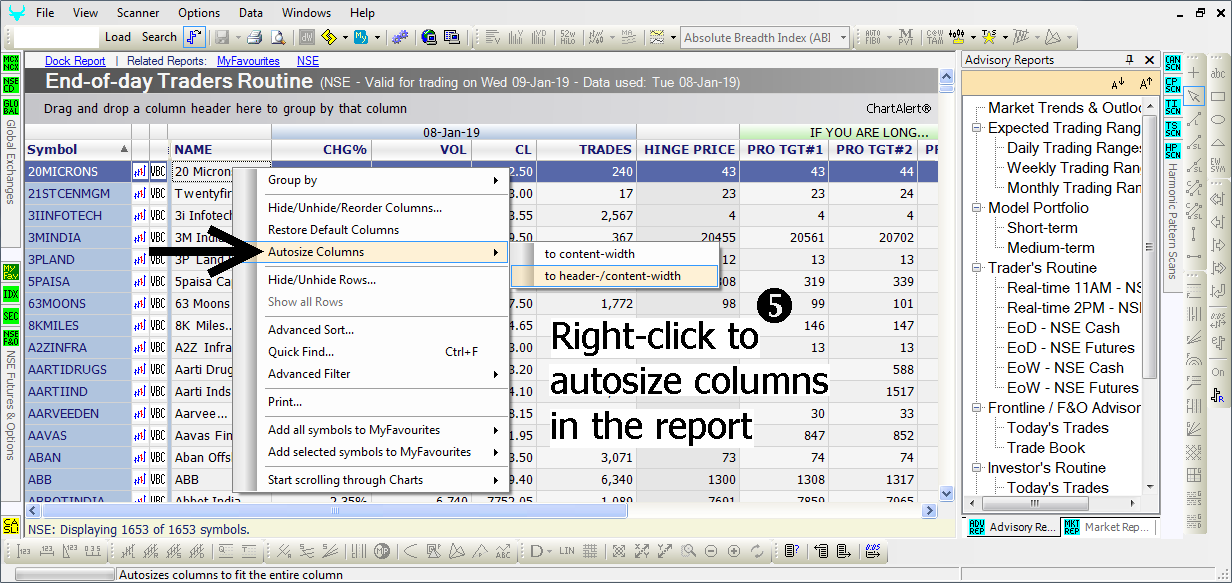
Task: Click the yellow diamond arrow toolbar icon
Action: click(x=328, y=37)
